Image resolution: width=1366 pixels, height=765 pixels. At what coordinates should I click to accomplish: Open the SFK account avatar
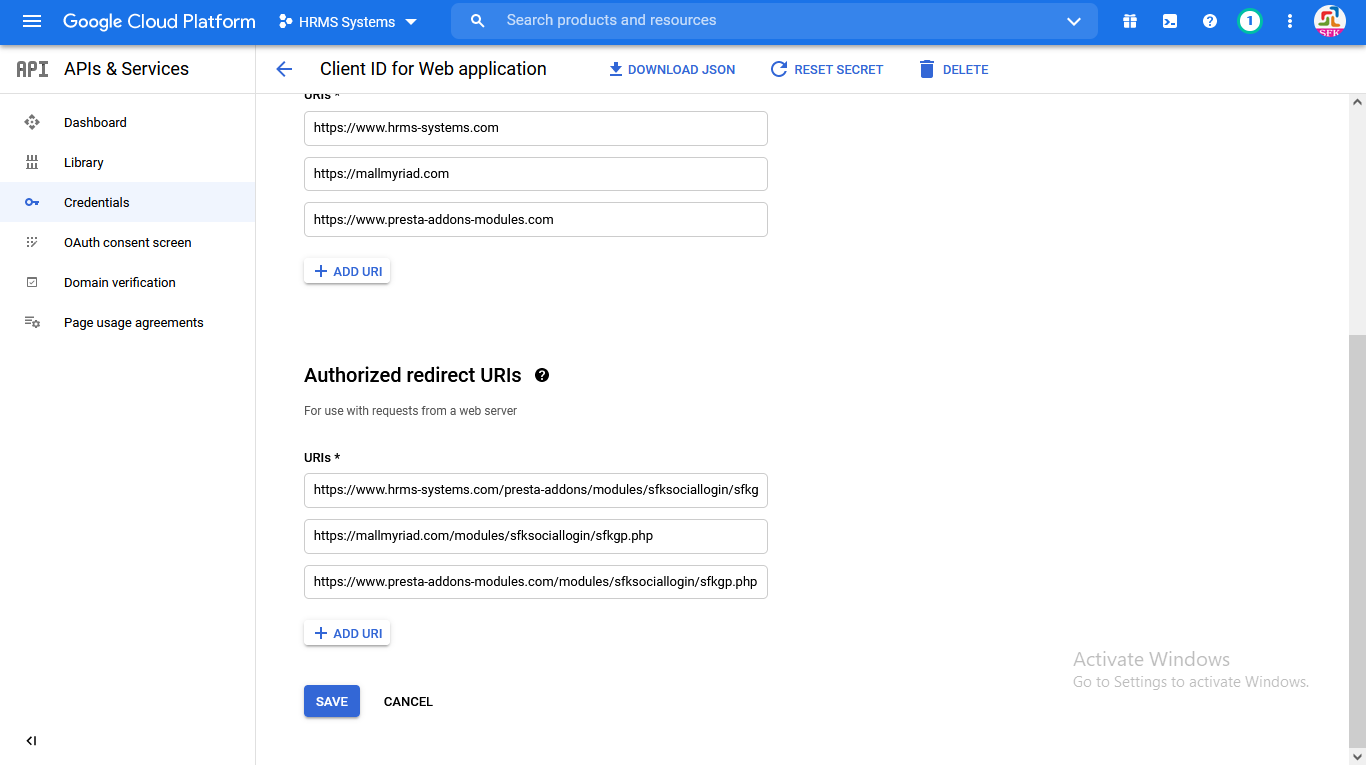pos(1330,21)
